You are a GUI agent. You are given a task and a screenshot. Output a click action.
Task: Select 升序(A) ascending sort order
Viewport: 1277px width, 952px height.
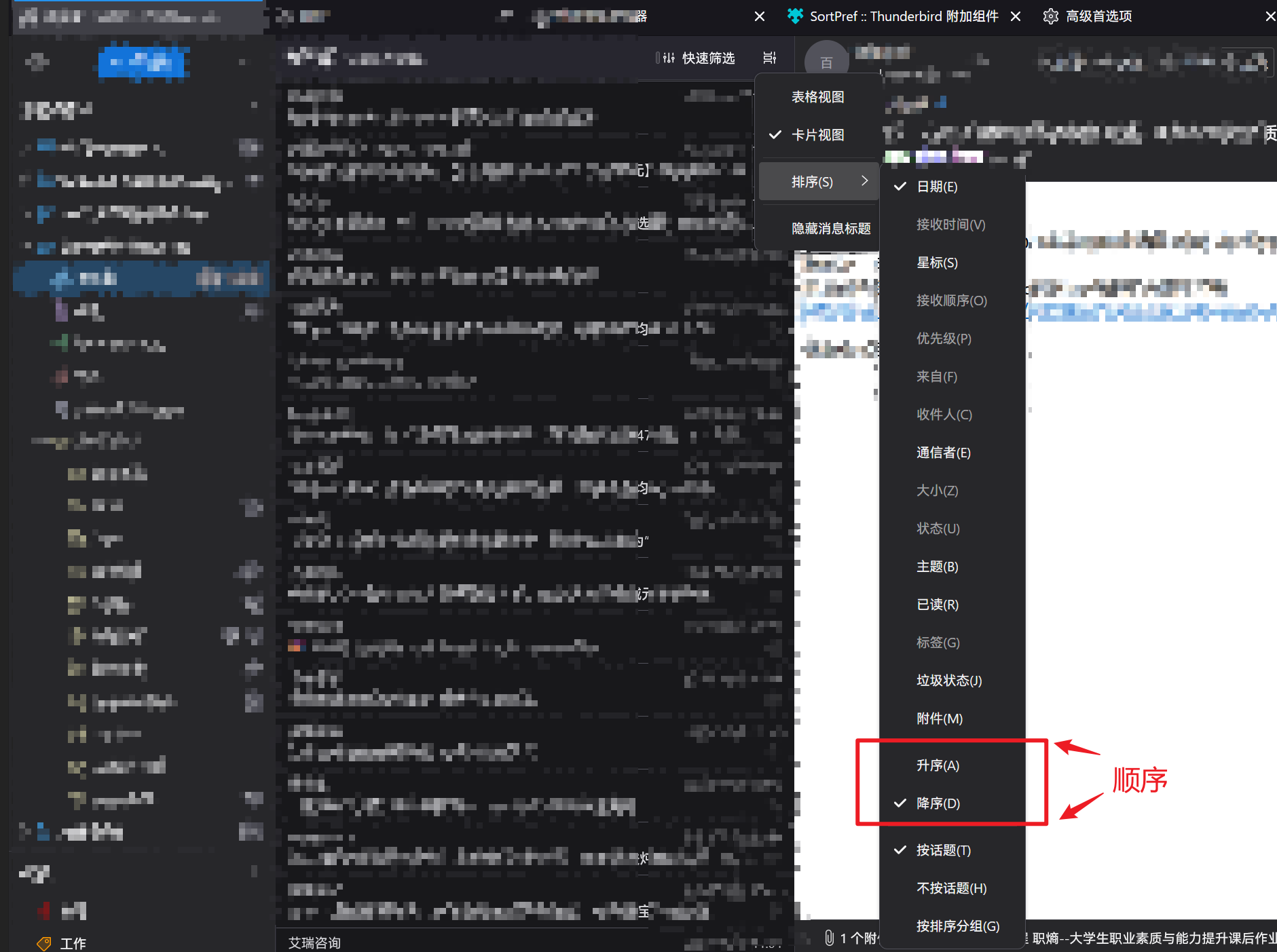(938, 765)
